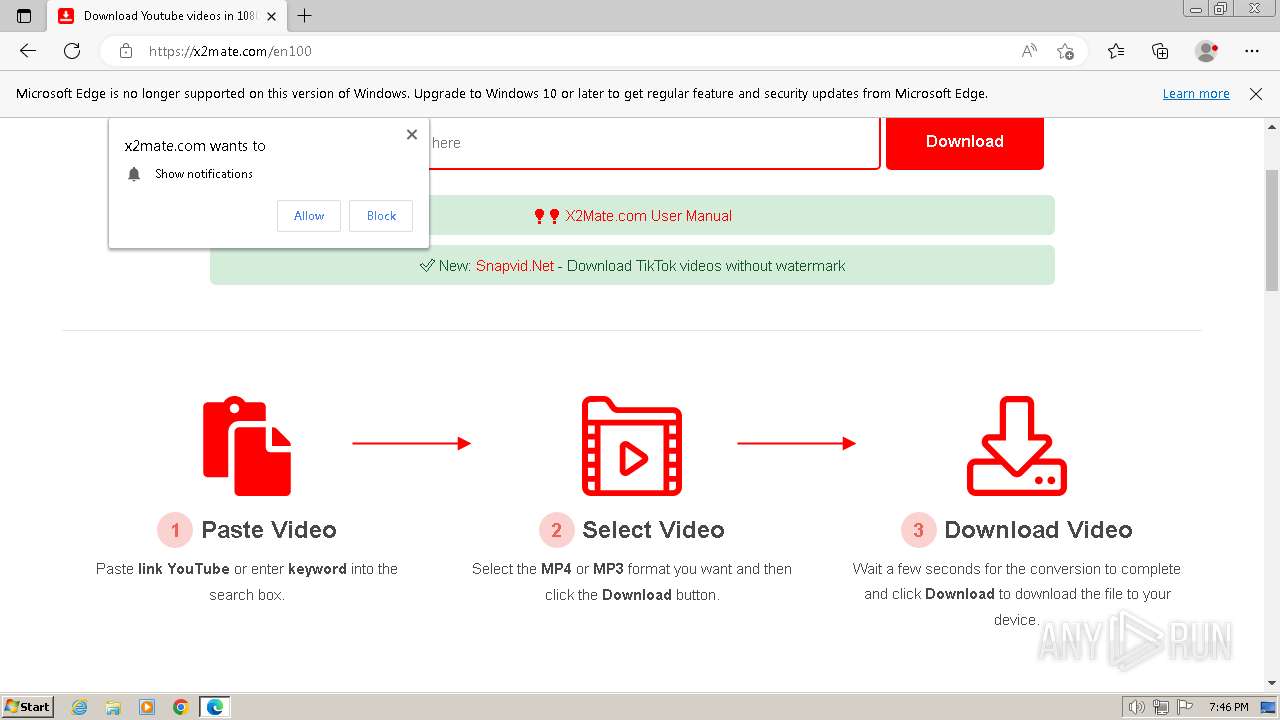The height and width of the screenshot is (720, 1280).
Task: Click the Paste Video clipboard icon
Action: click(x=247, y=446)
